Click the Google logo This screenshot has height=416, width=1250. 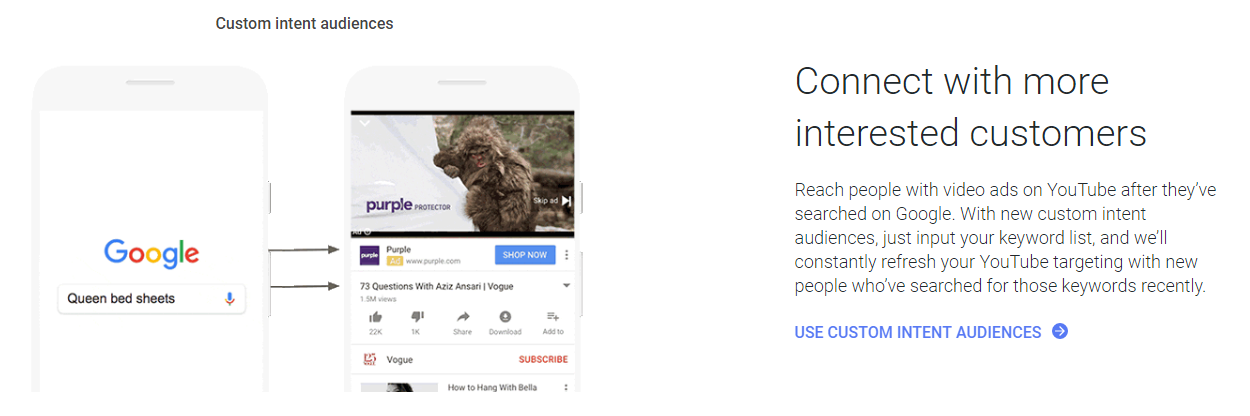pyautogui.click(x=151, y=253)
